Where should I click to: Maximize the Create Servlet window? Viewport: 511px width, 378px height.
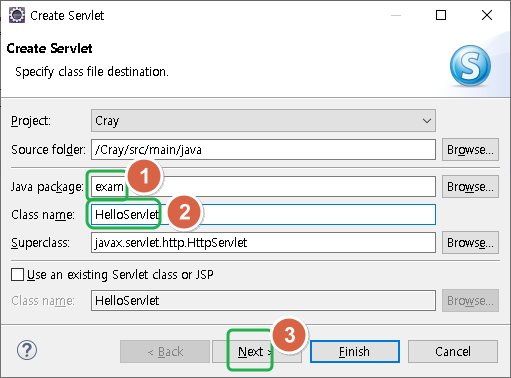click(441, 15)
